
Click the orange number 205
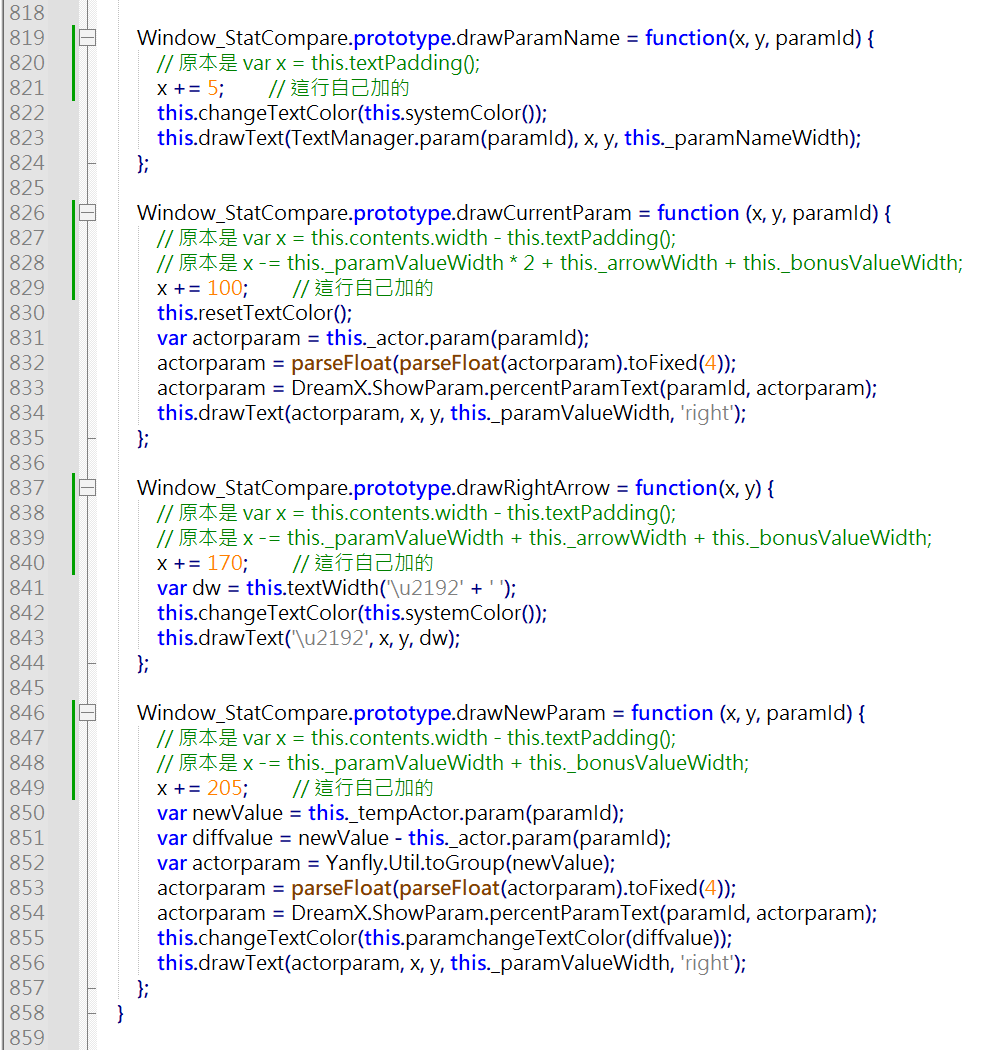[224, 788]
